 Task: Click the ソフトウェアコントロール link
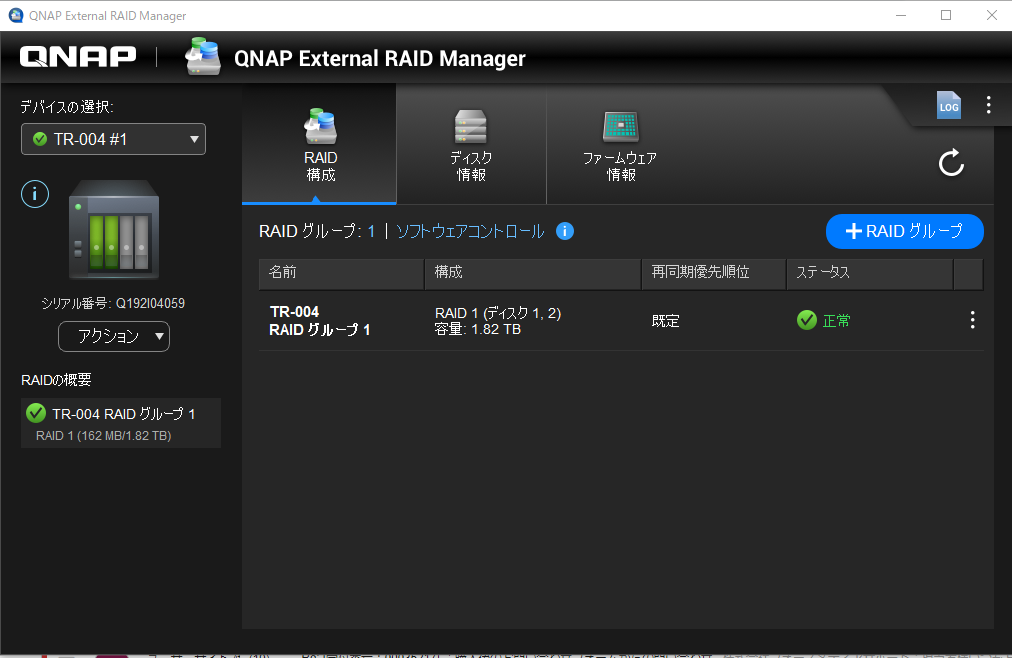470,232
